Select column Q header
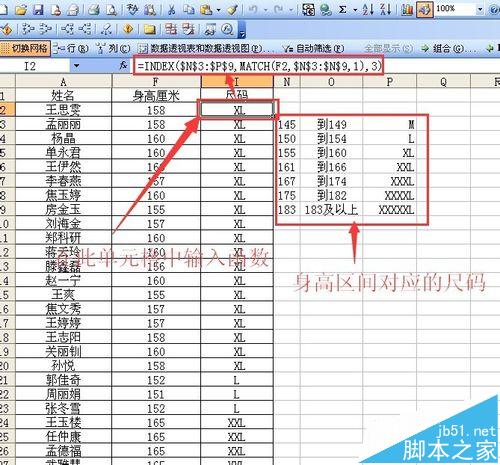 (x=443, y=82)
